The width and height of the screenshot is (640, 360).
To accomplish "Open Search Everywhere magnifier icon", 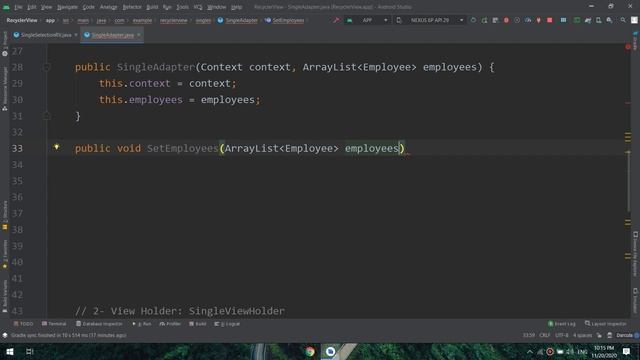I will click(623, 20).
